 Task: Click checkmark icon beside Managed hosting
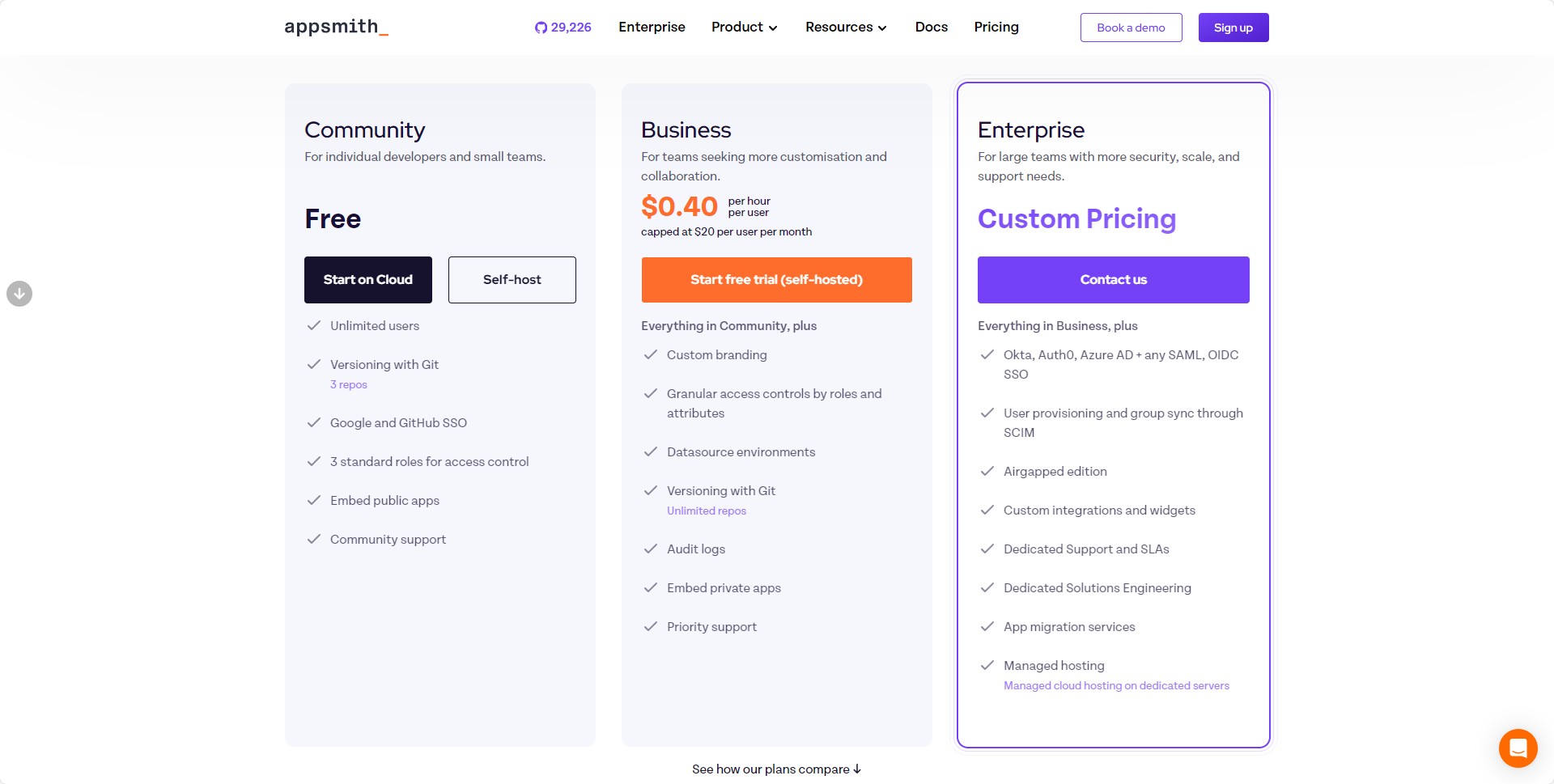pos(987,666)
